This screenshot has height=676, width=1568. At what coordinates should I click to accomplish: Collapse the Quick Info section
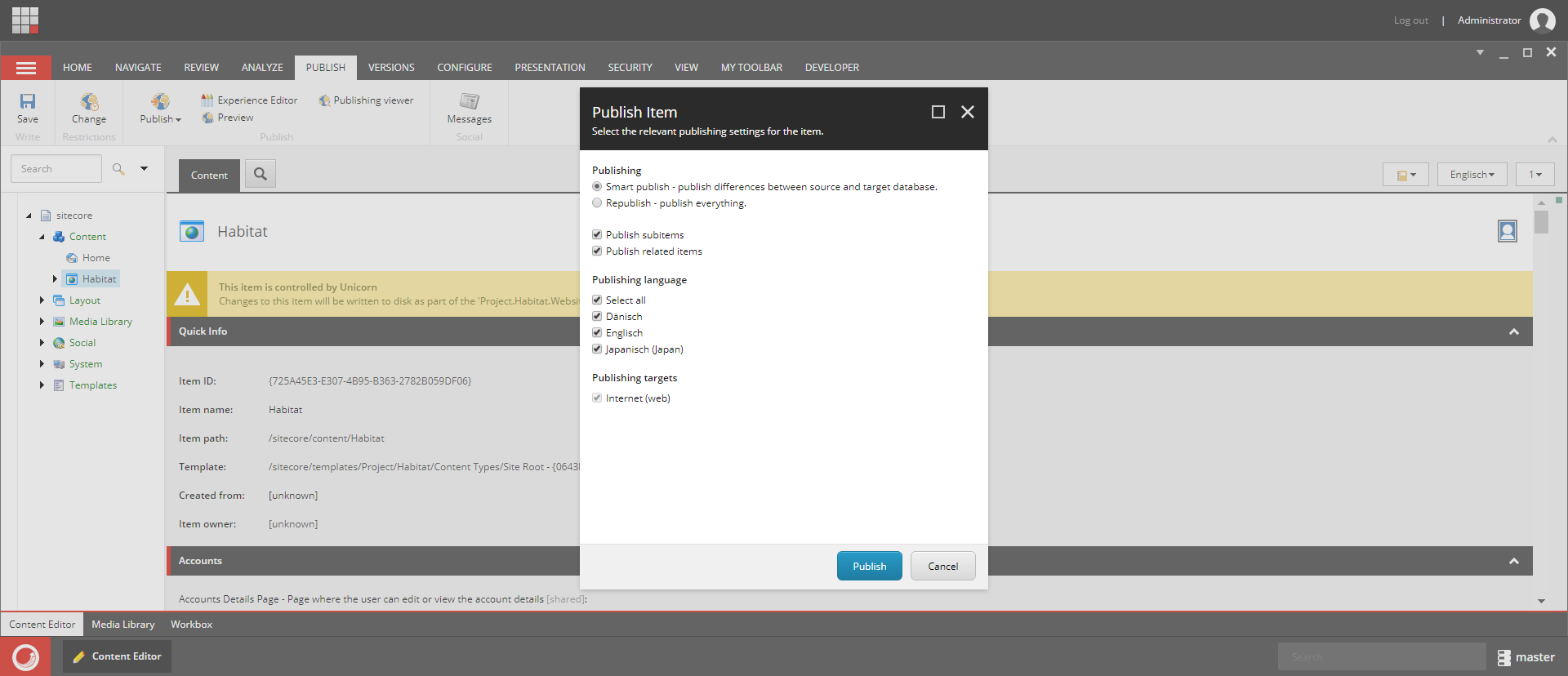pyautogui.click(x=1513, y=331)
